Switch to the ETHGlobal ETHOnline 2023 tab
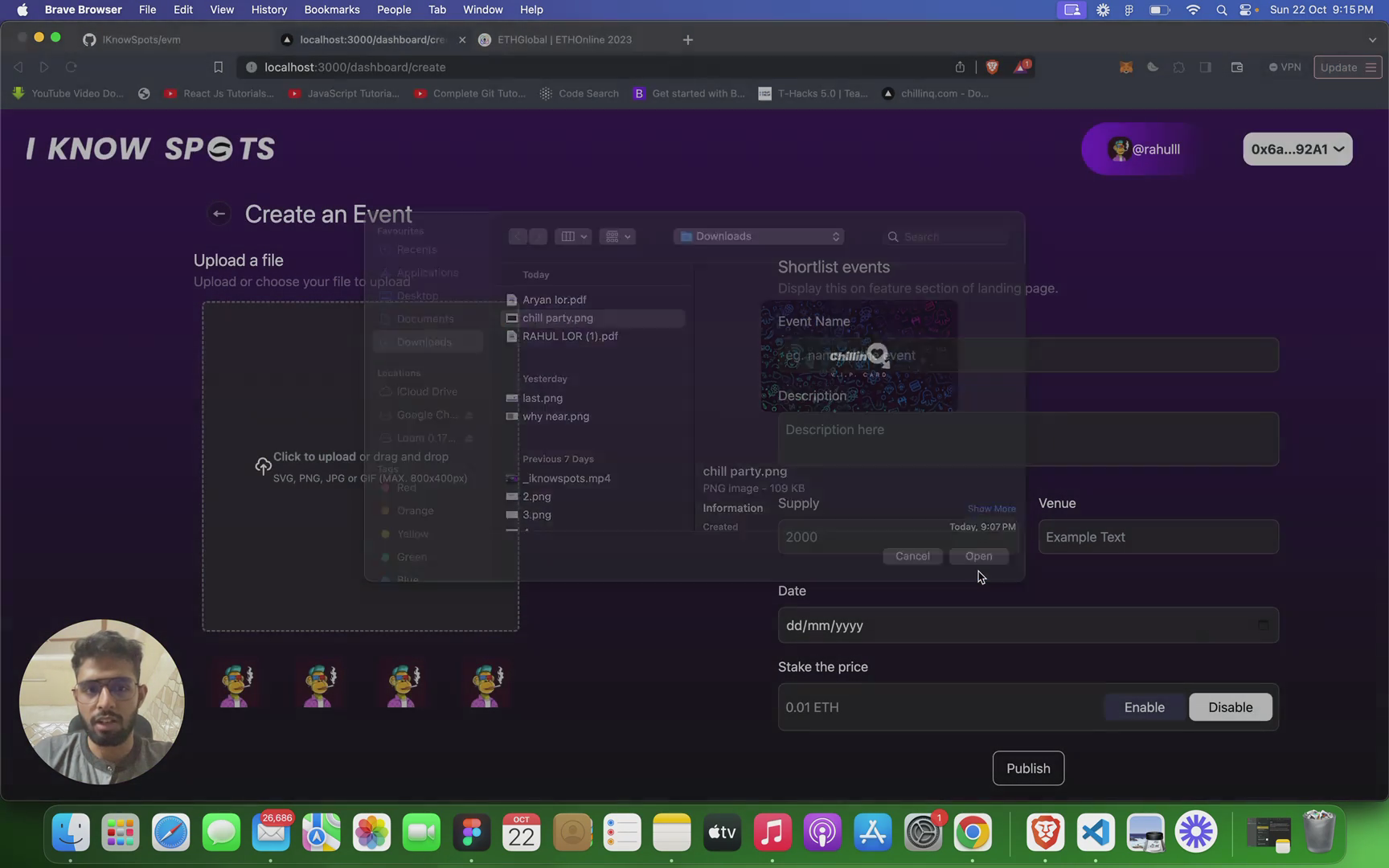The height and width of the screenshot is (868, 1389). click(564, 39)
